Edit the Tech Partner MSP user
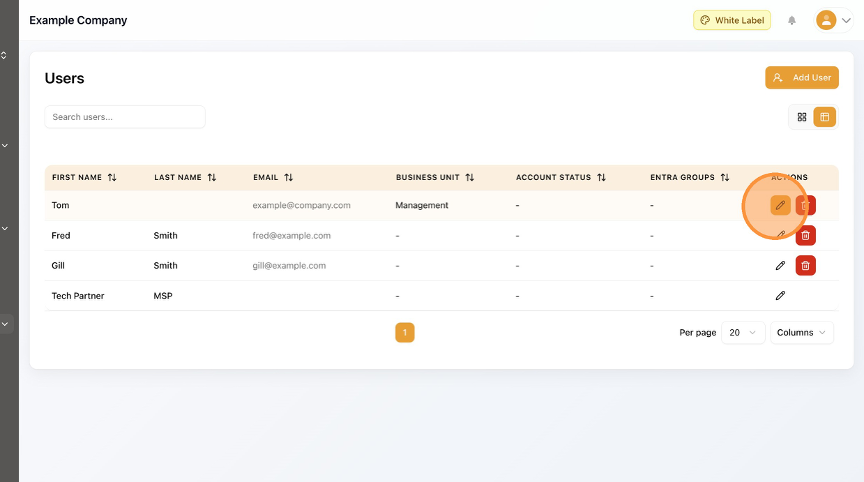 (x=780, y=296)
